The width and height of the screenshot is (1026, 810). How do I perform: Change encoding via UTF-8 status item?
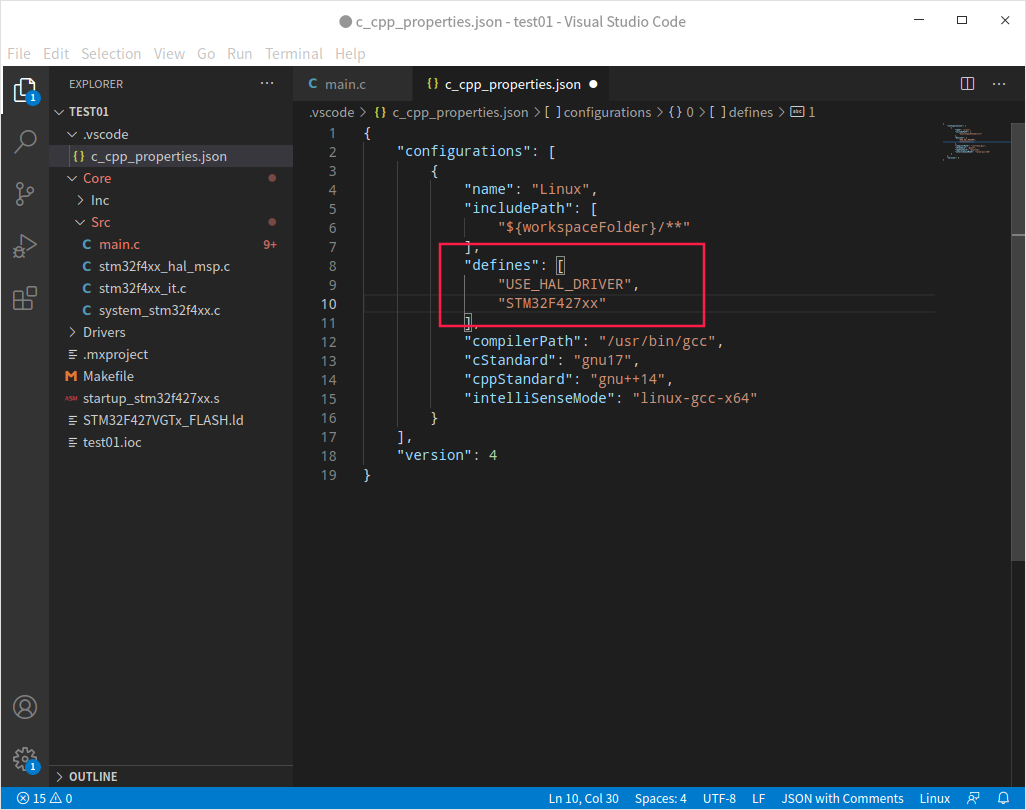(x=719, y=798)
